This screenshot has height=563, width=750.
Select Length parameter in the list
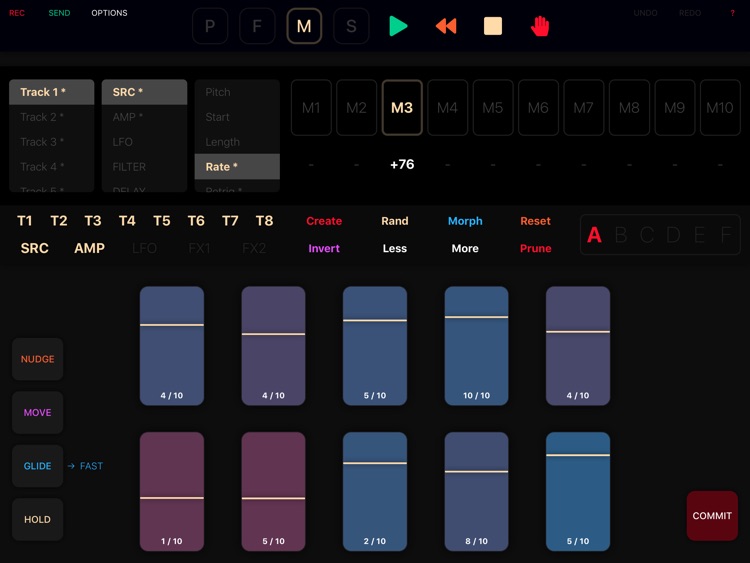(237, 142)
